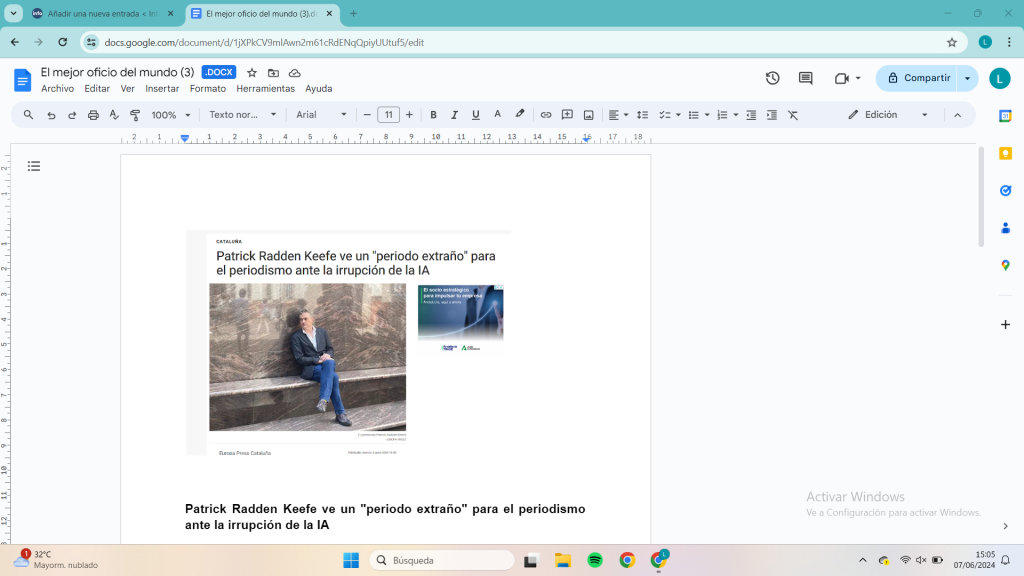Click the insert link icon
The height and width of the screenshot is (576, 1024).
tap(545, 115)
